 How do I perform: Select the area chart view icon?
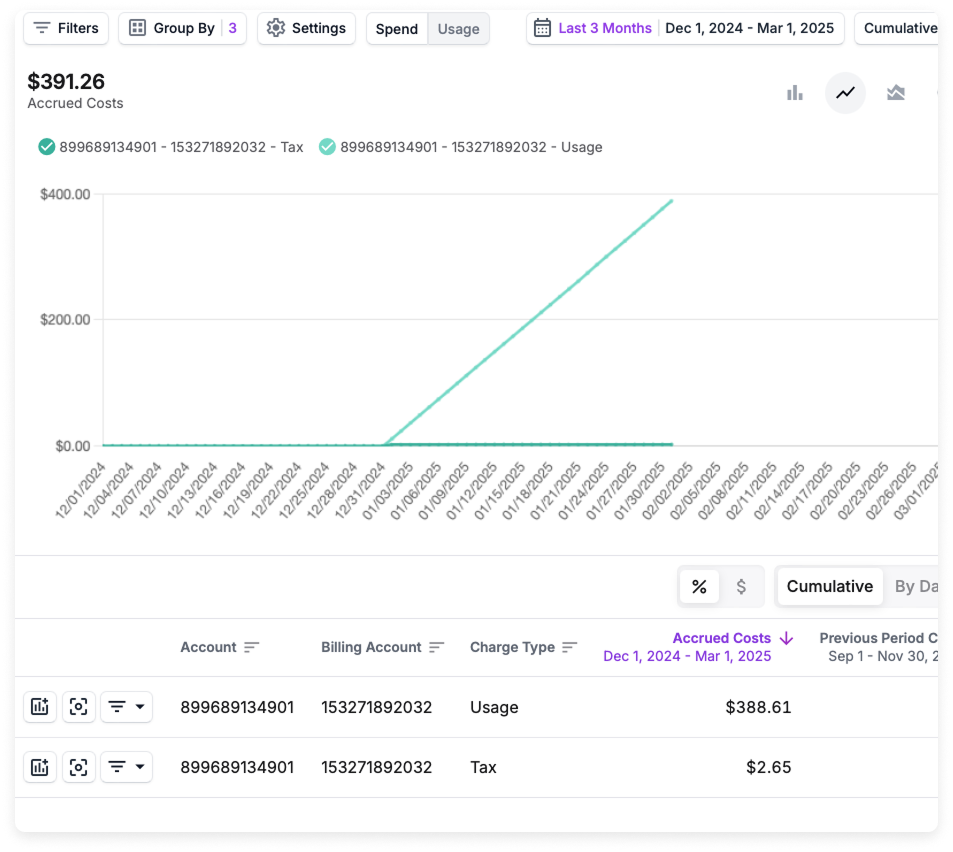click(896, 93)
